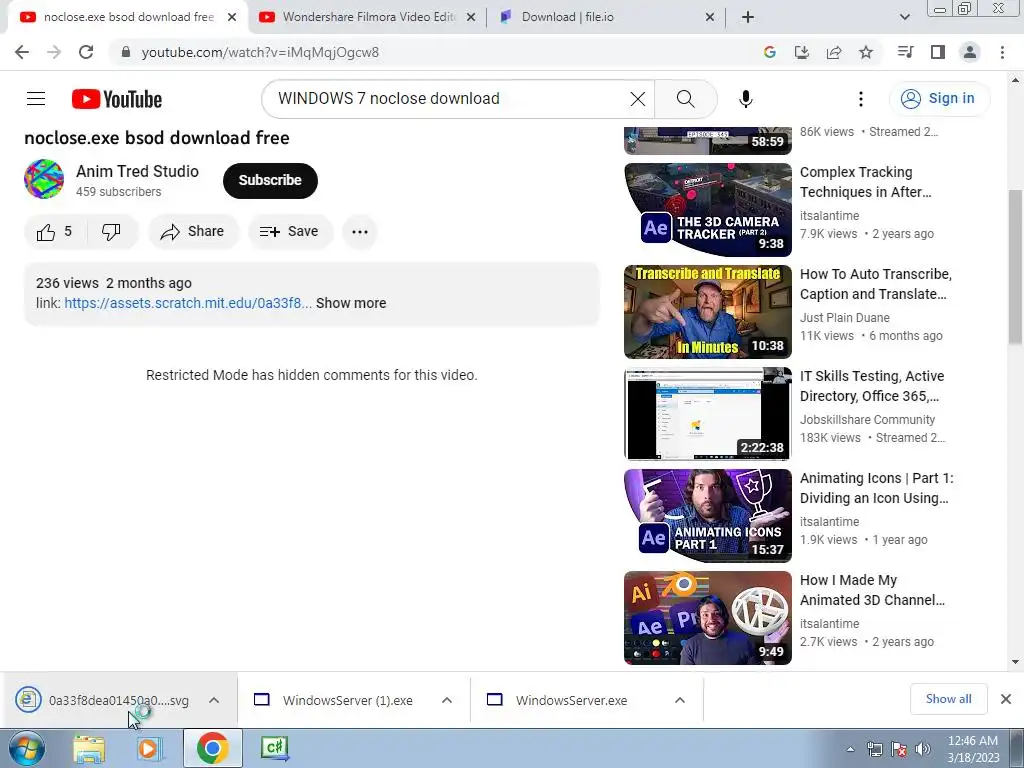The image size is (1024, 768).
Task: Open the Animated 3D Channel video thumbnail
Action: coord(708,617)
